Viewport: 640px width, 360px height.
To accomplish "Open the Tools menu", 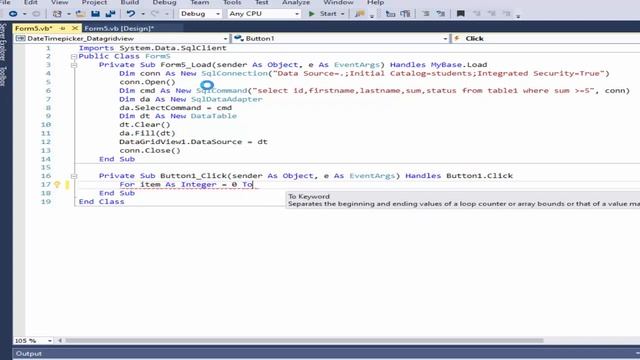I will tap(232, 2).
